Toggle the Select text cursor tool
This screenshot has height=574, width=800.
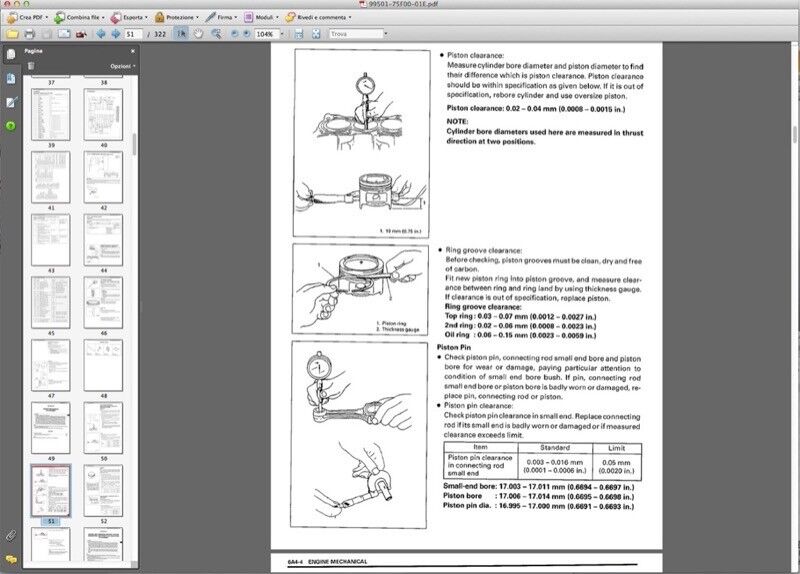coord(181,33)
